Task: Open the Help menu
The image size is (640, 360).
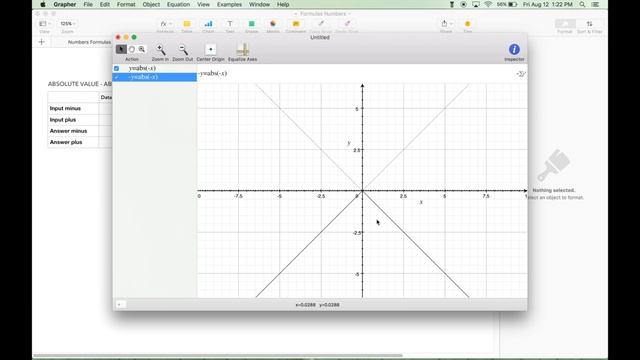Action: pyautogui.click(x=283, y=4)
